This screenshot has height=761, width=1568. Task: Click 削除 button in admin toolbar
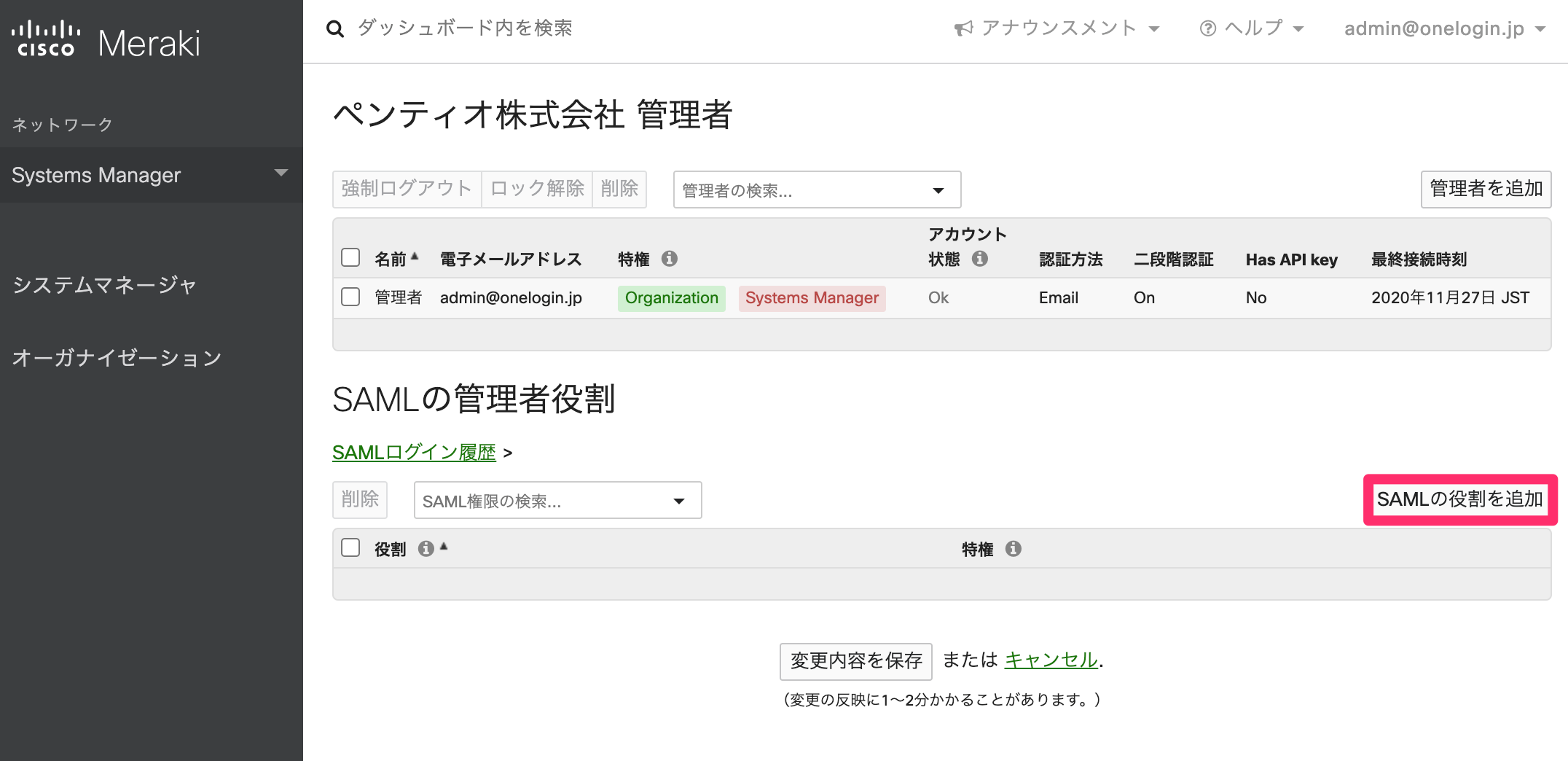(619, 189)
